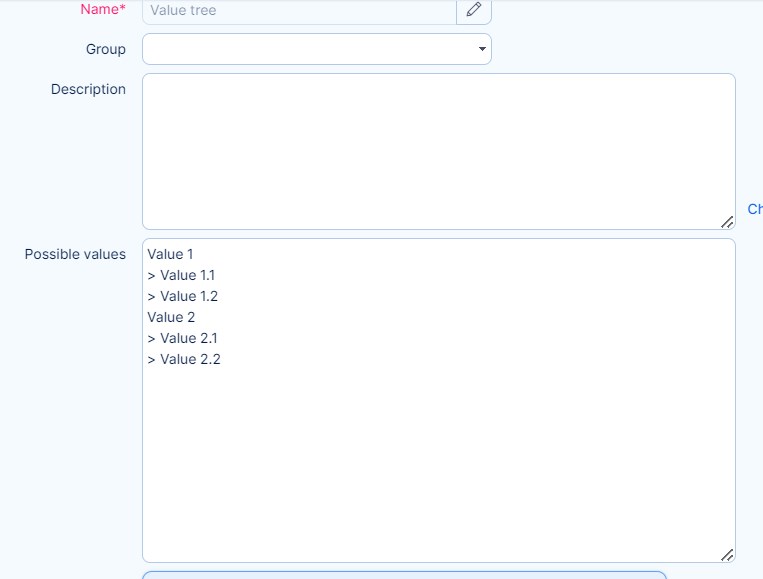763x579 pixels.
Task: Click the Name* field label
Action: pos(102,10)
